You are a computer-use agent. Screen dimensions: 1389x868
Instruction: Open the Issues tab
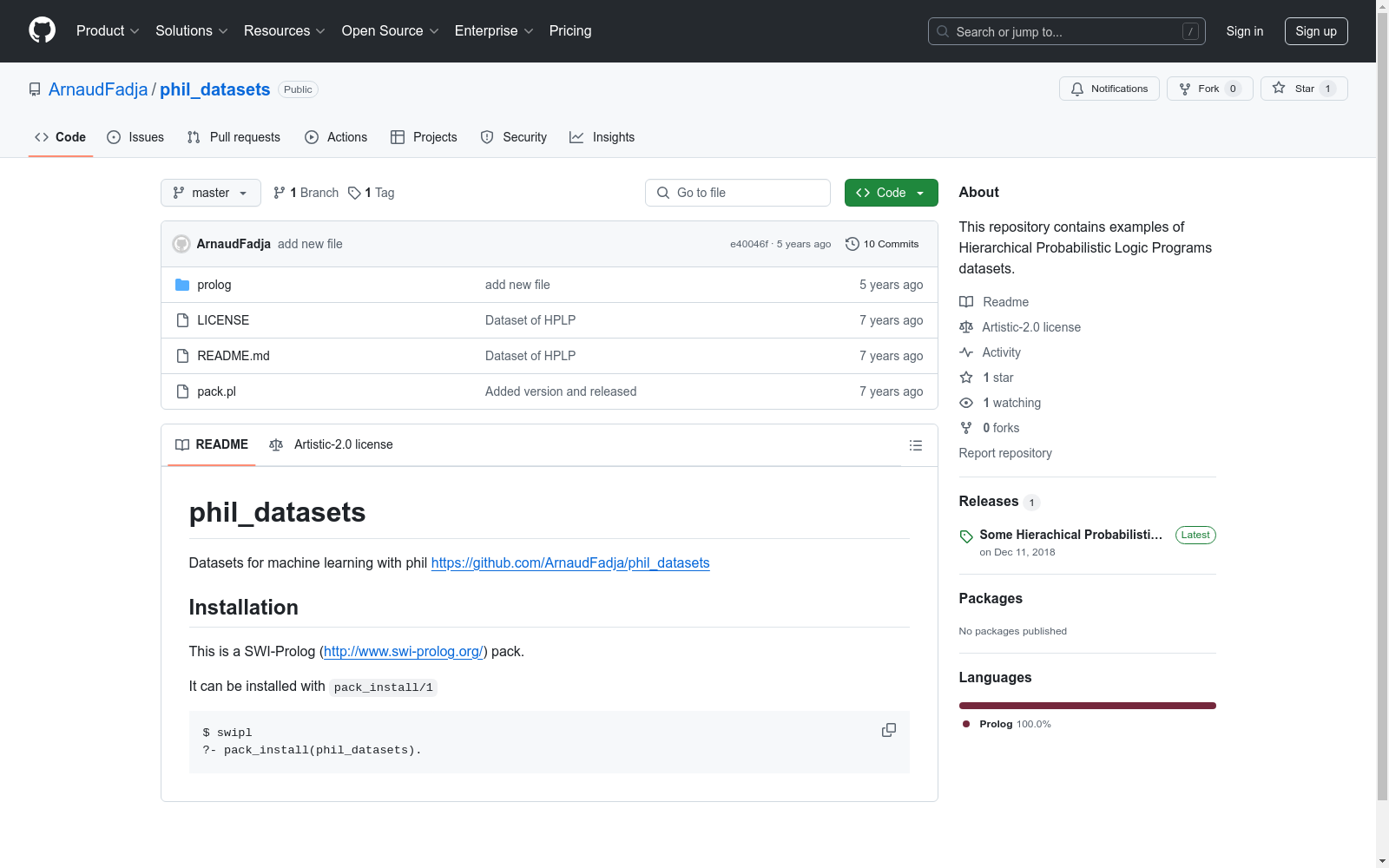tap(135, 137)
